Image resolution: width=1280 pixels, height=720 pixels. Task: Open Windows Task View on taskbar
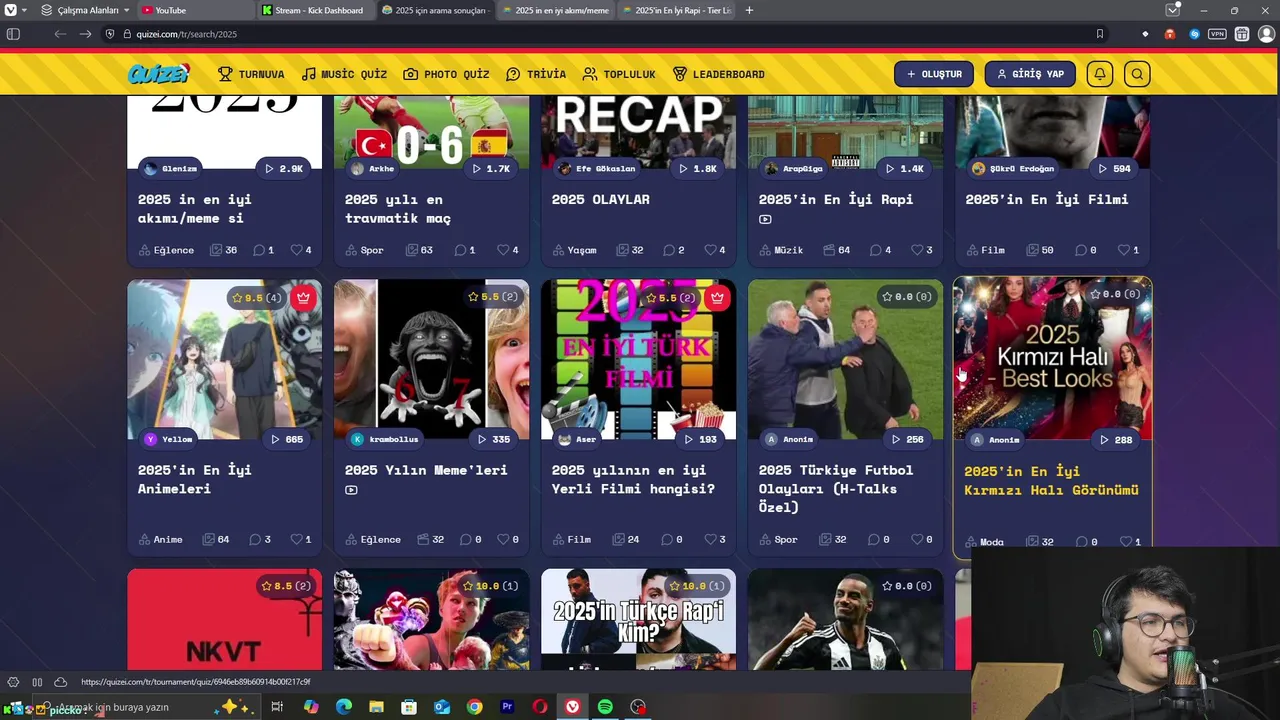(x=277, y=707)
